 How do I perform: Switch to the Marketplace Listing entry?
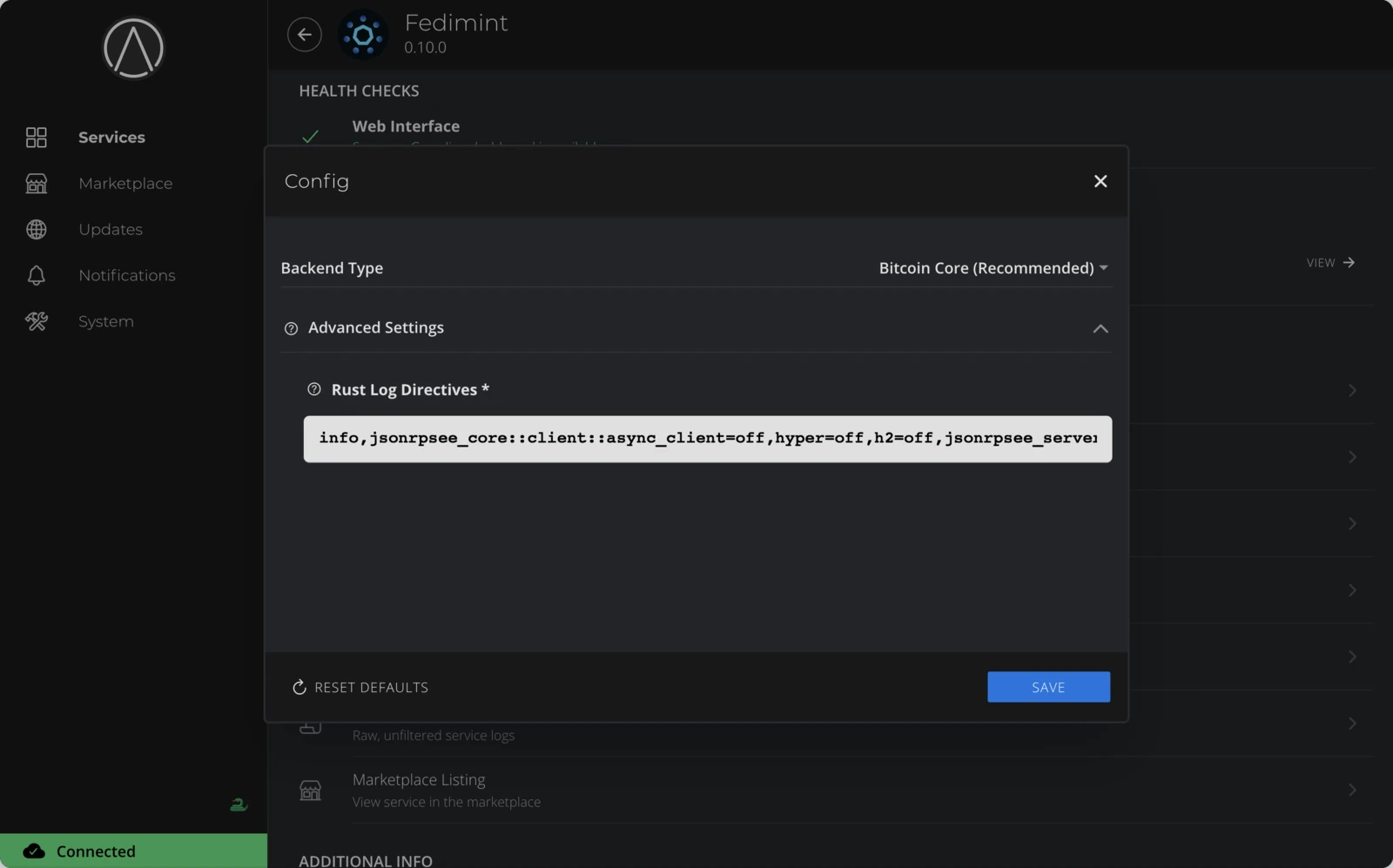pos(418,779)
